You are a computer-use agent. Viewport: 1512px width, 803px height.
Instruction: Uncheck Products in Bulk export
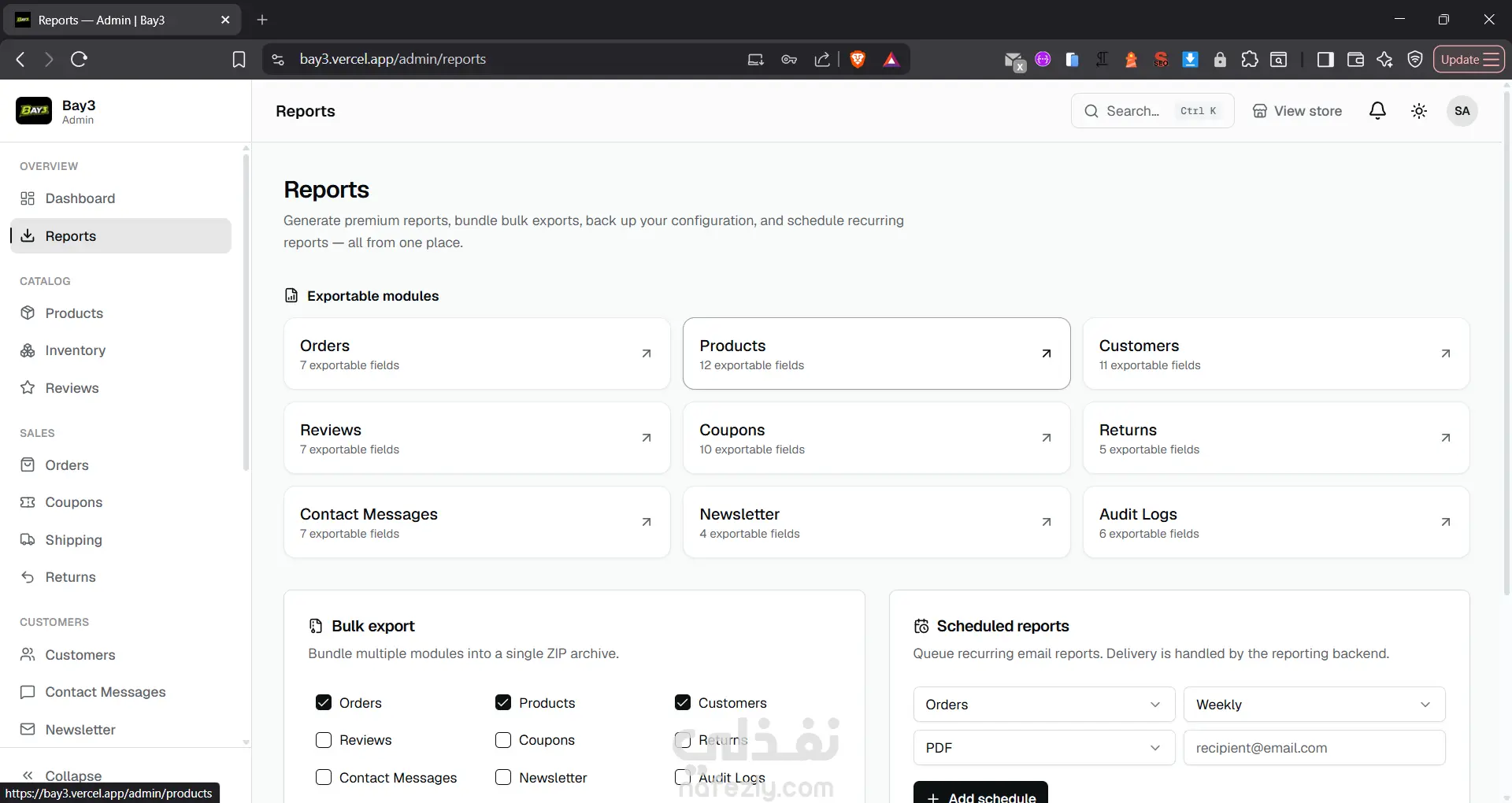point(503,702)
